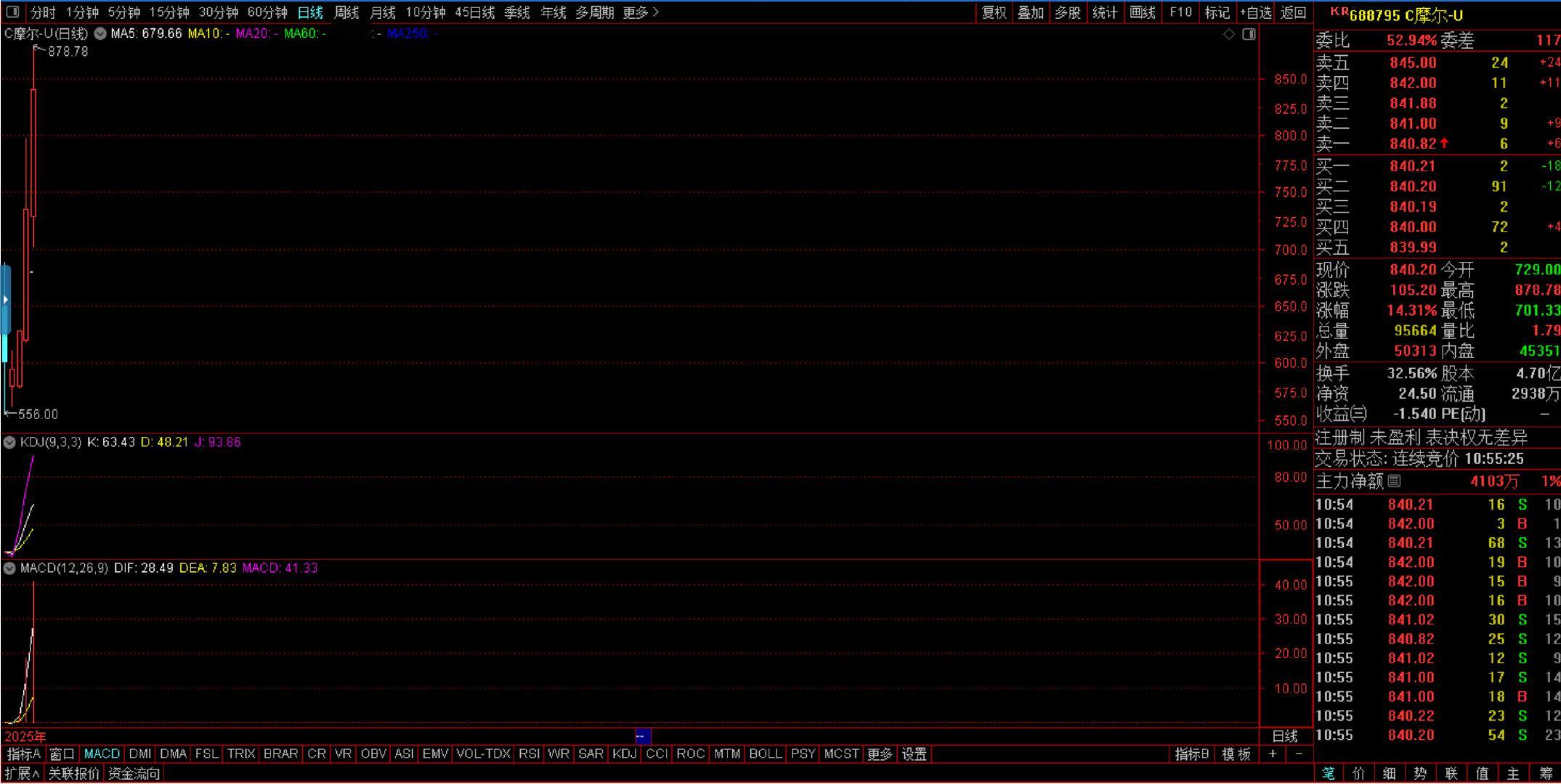Click the plus zoom-in button
Viewport: 1561px width, 784px height.
coord(1273,754)
